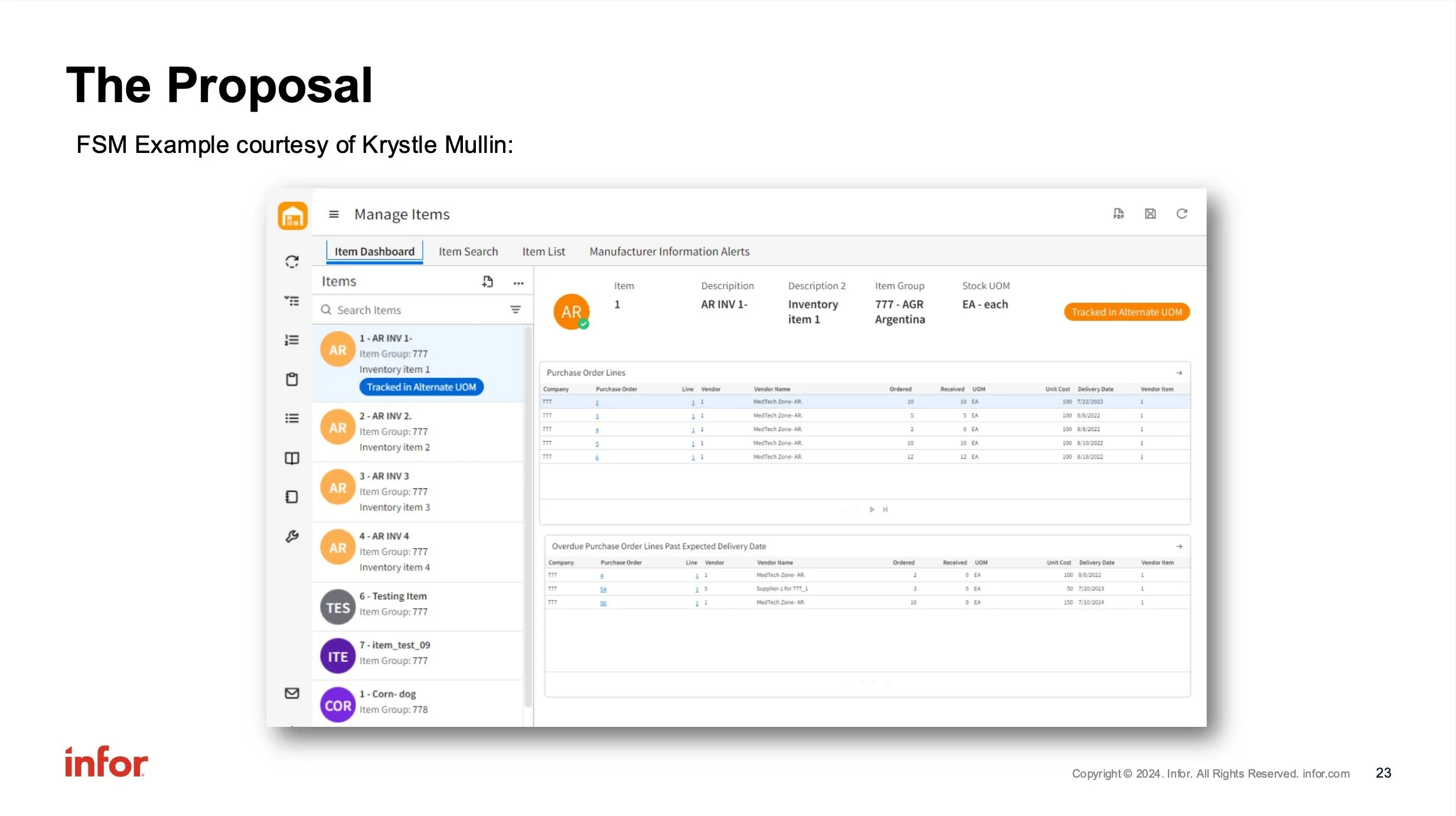The width and height of the screenshot is (1456, 816).
Task: Expand the Purchase Order Lines panel arrow
Action: tap(1178, 373)
